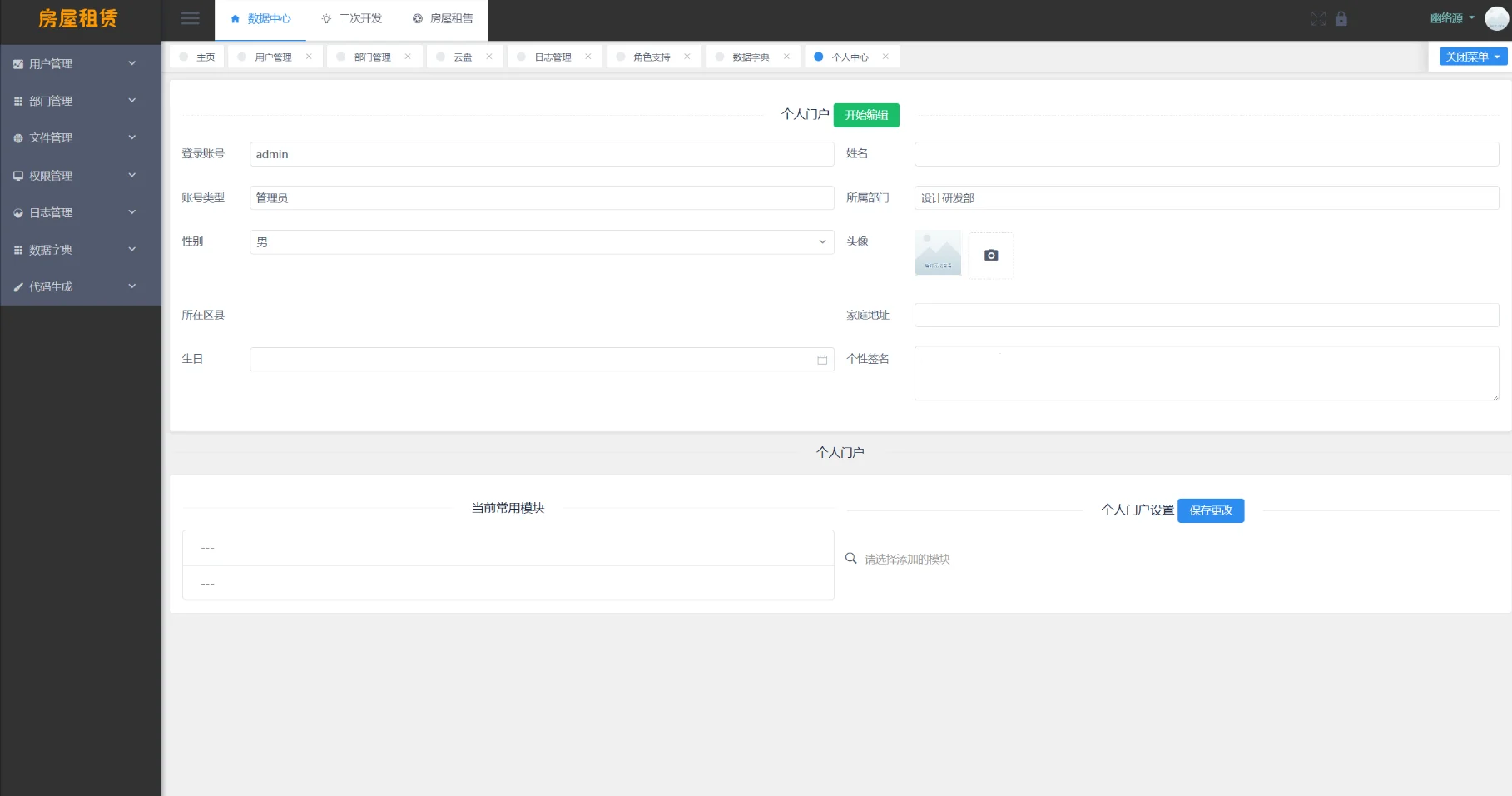Open 文件管理 via its sidebar icon
The image size is (1512, 796).
(17, 137)
